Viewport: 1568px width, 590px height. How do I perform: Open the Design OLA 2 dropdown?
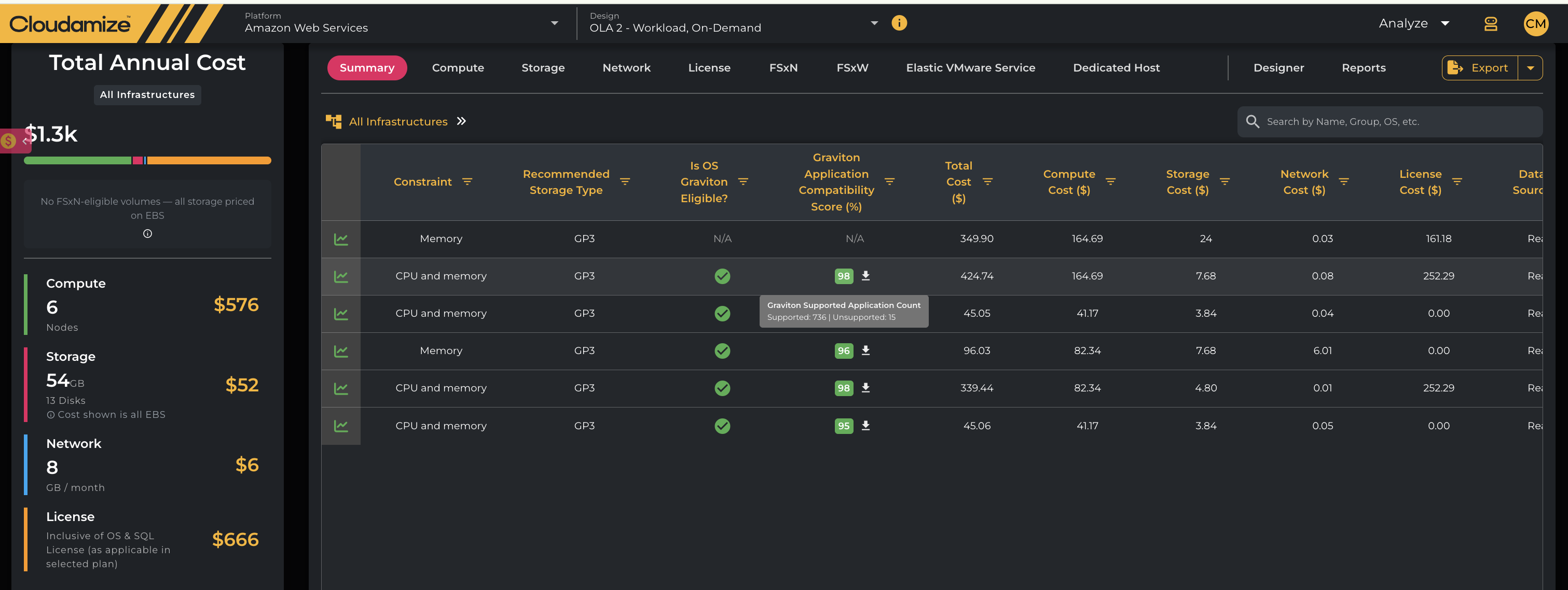pos(734,23)
